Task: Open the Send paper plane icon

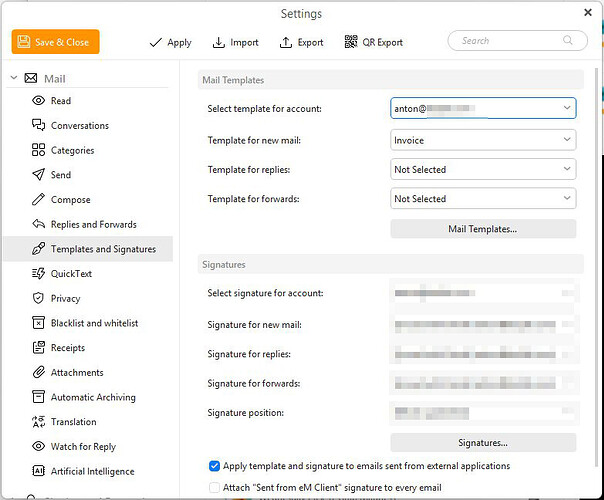Action: pyautogui.click(x=39, y=175)
